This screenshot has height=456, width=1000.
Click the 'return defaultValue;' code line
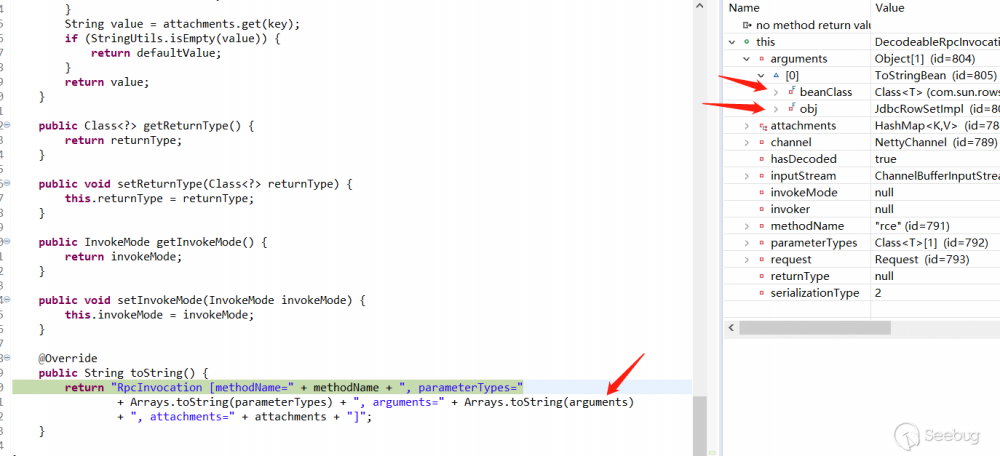pyautogui.click(x=156, y=53)
